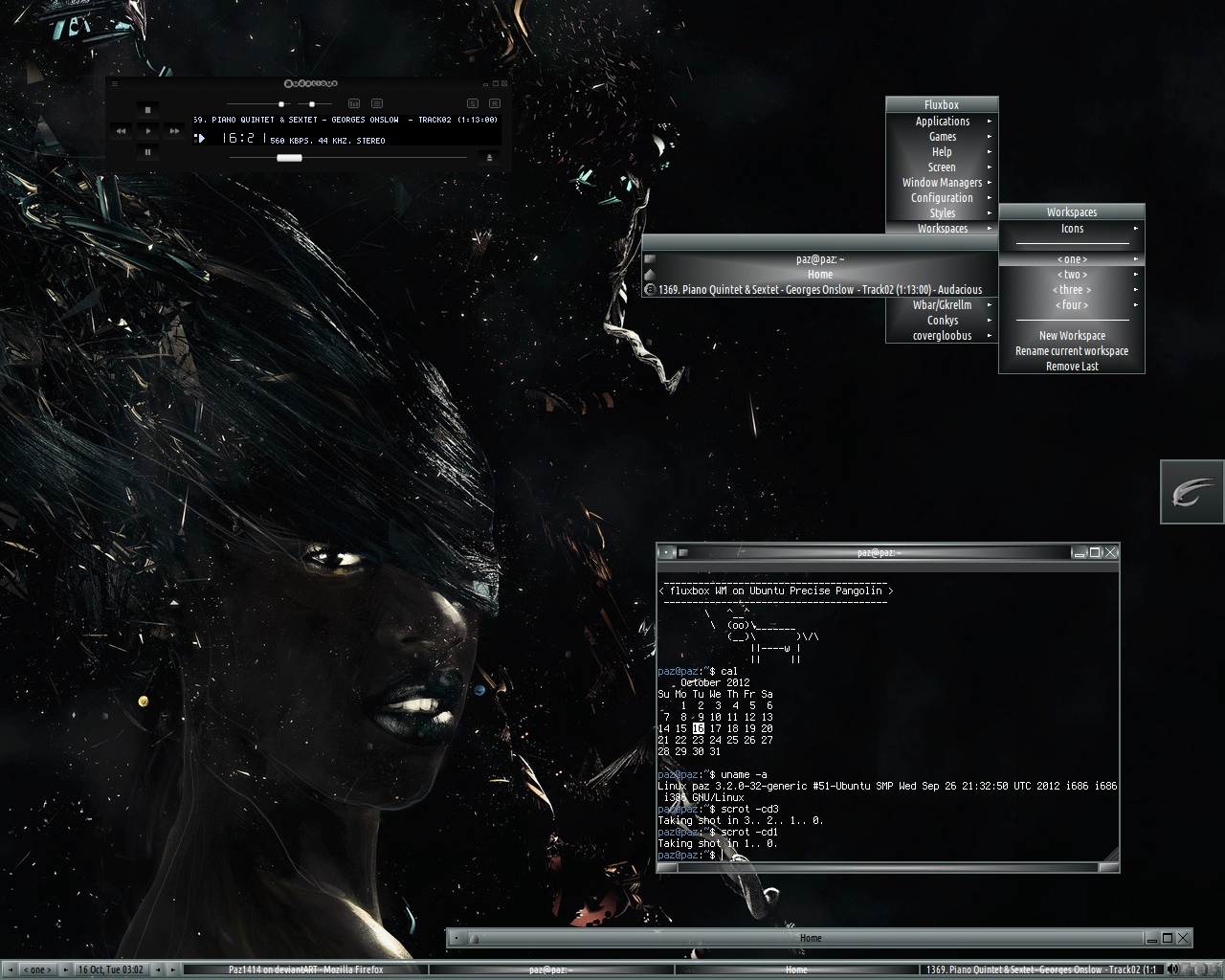Select Workspaces entry in Fluxbox menu
The height and width of the screenshot is (980, 1225).
click(x=942, y=228)
